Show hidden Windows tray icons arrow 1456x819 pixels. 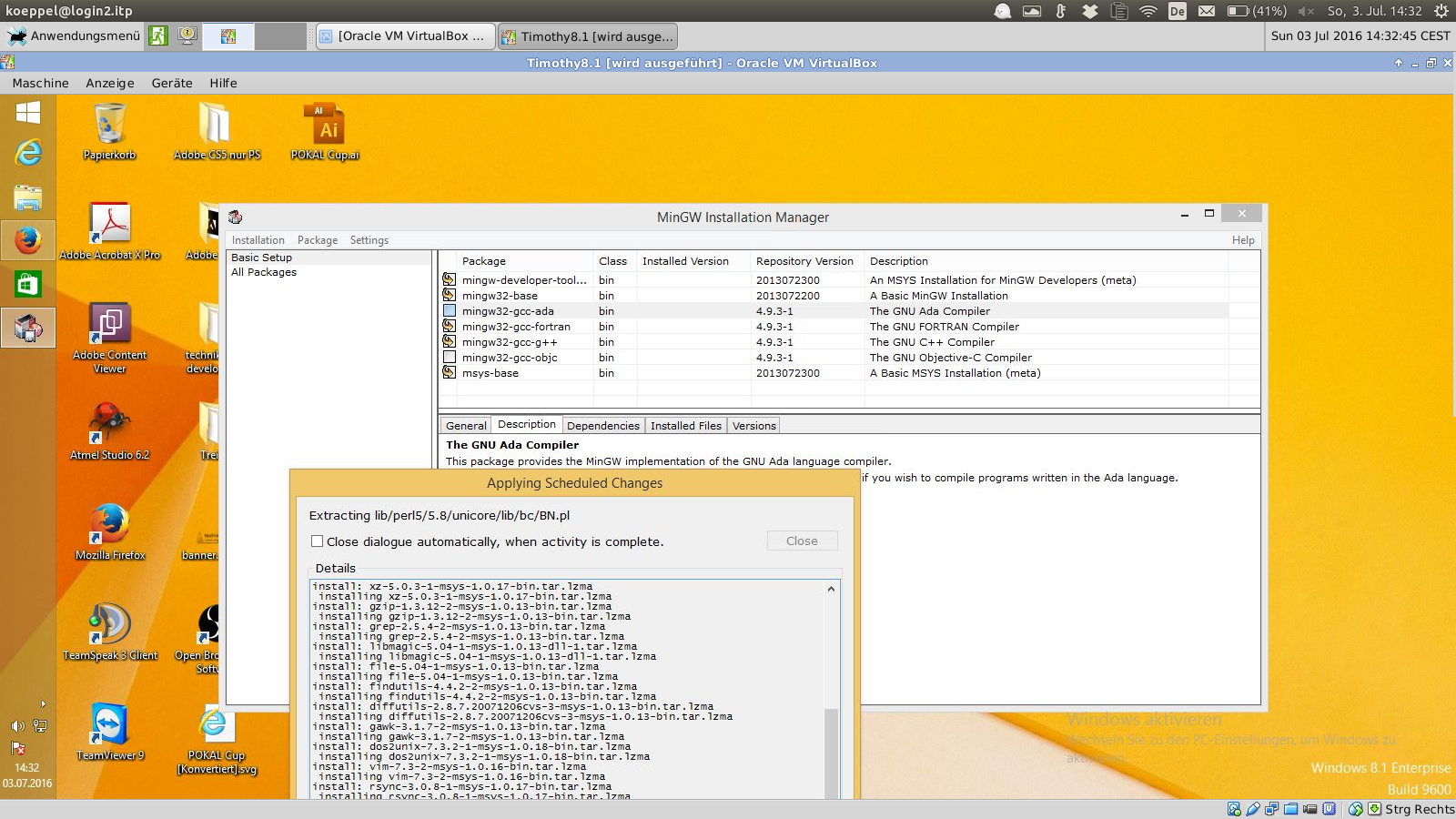[x=43, y=704]
